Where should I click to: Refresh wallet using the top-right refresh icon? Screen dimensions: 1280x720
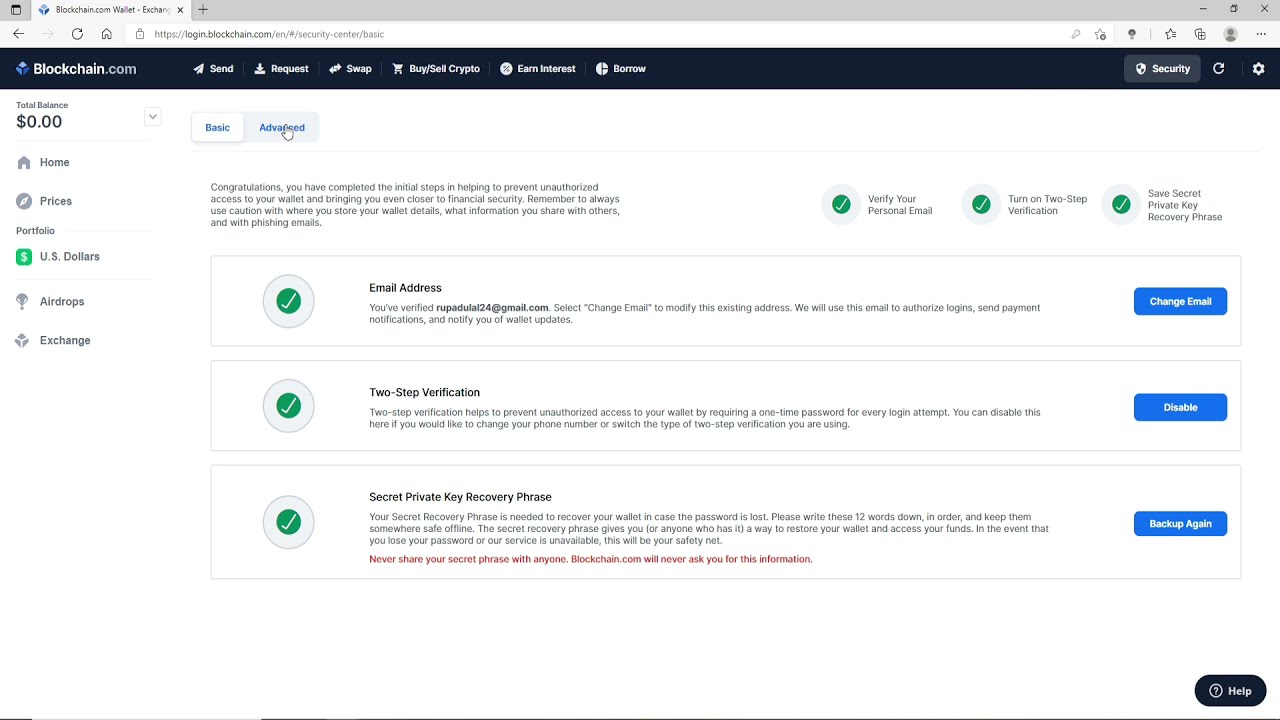pos(1218,69)
